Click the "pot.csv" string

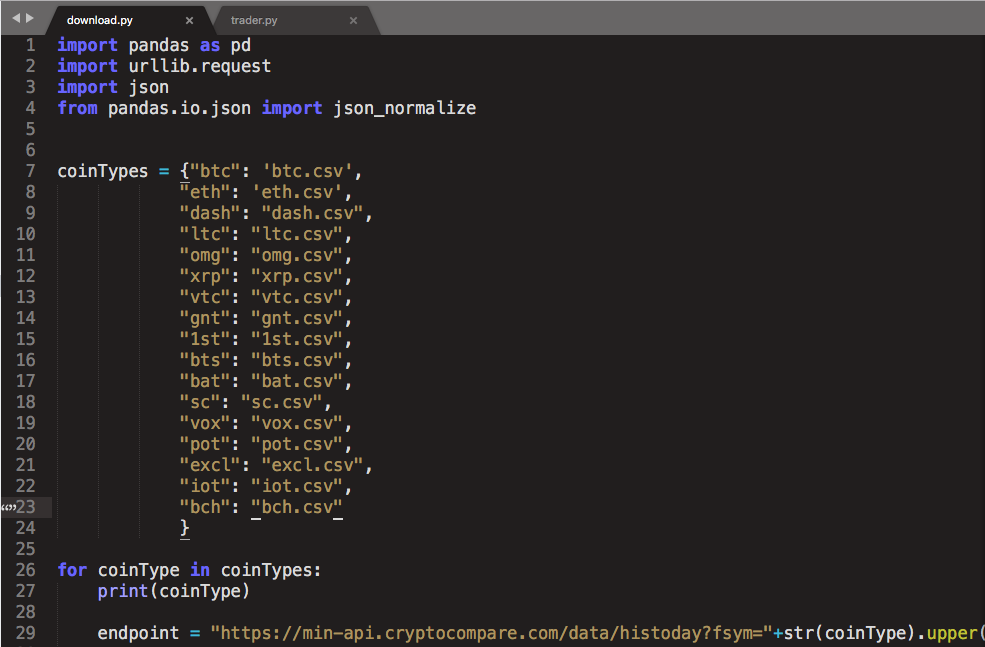(x=297, y=444)
